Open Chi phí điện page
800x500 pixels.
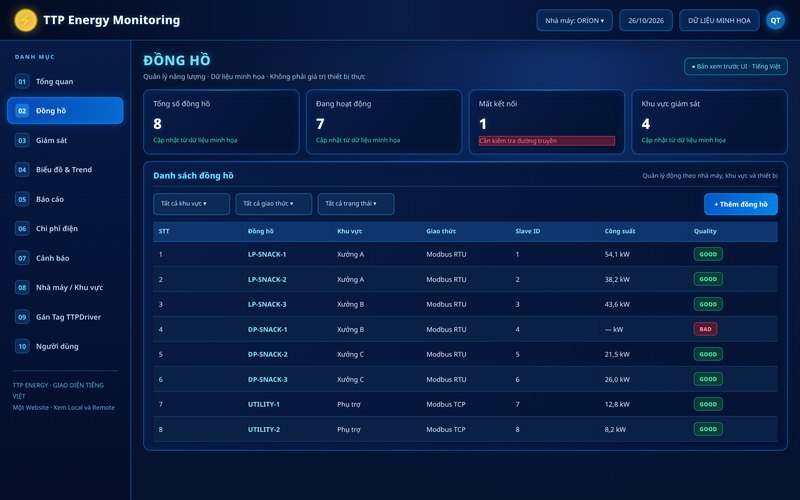pyautogui.click(x=65, y=229)
